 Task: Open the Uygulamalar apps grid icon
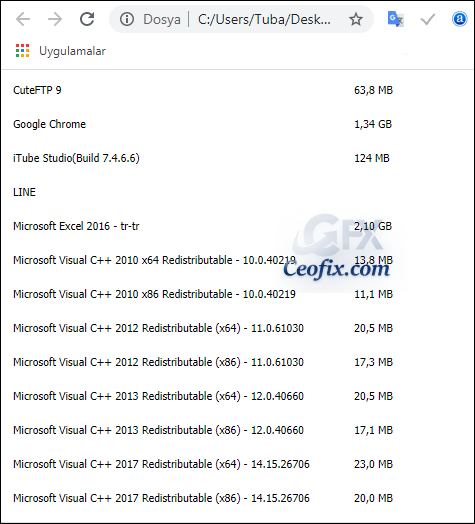pyautogui.click(x=22, y=51)
